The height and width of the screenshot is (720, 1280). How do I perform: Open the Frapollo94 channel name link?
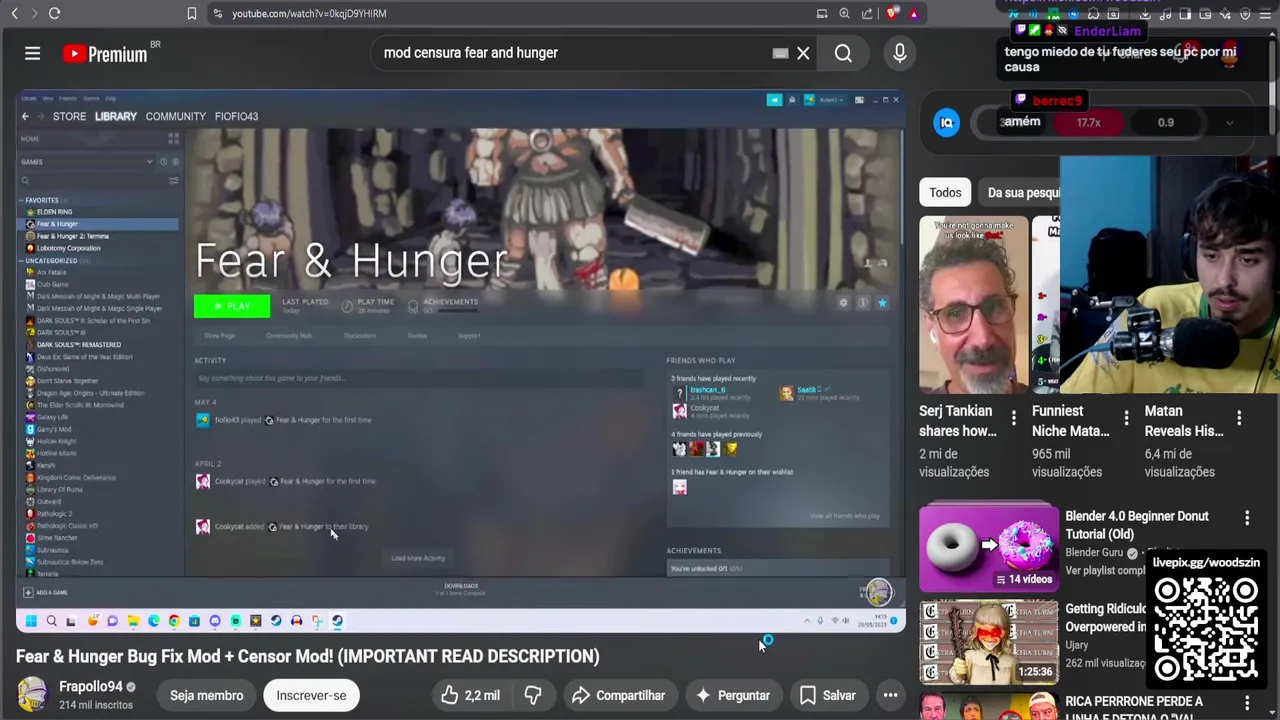click(x=90, y=687)
